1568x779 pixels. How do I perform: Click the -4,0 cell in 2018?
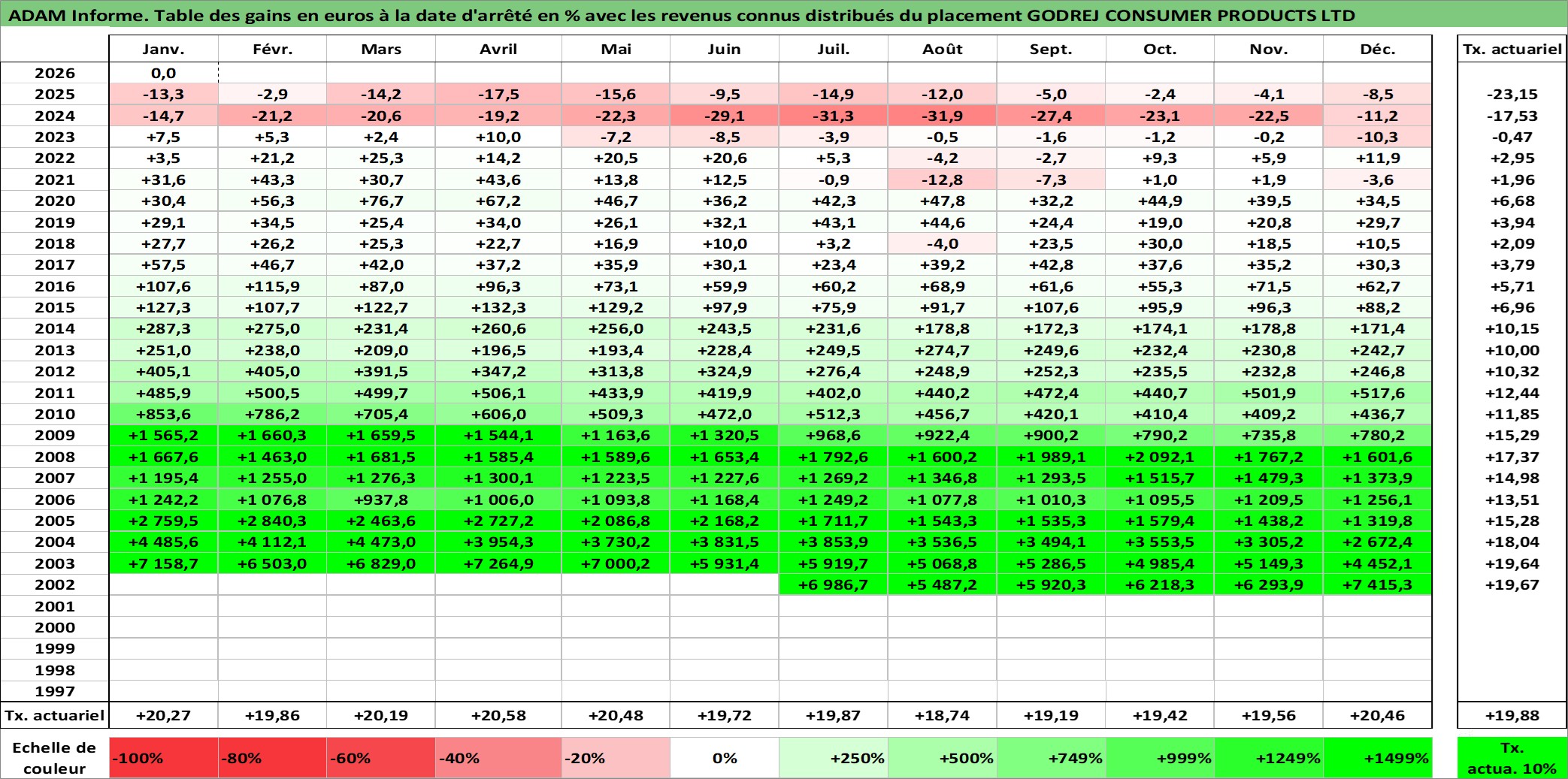(943, 243)
